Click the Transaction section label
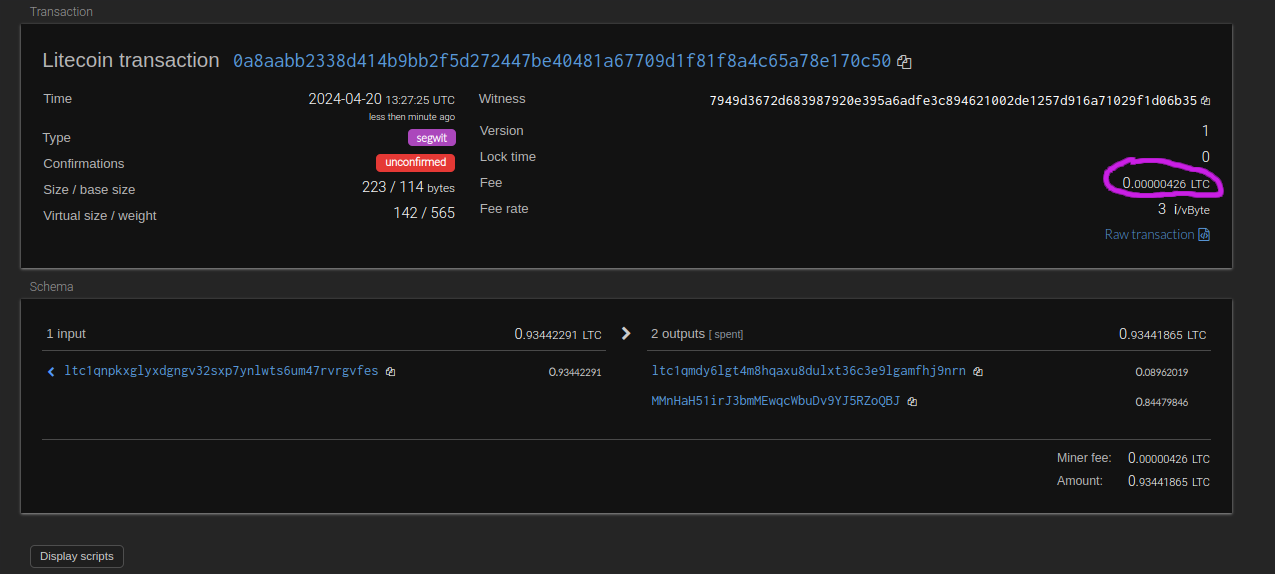Screen dimensions: 1275x574 tap(61, 12)
